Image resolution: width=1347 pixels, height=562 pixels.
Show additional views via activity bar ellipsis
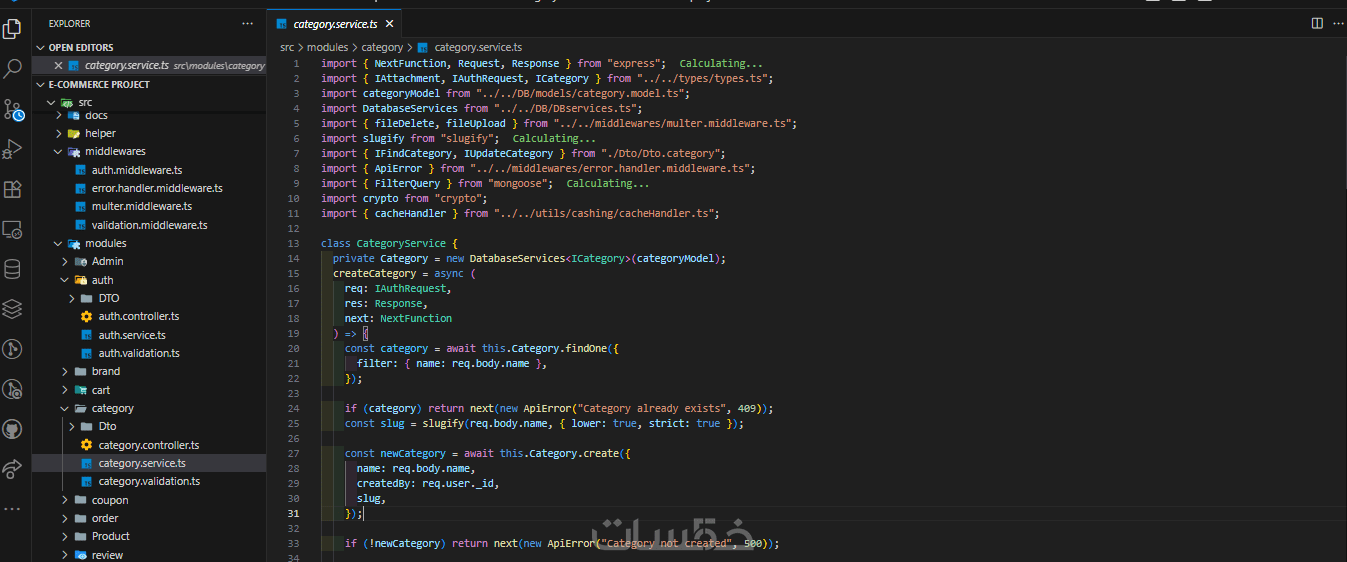click(x=13, y=508)
